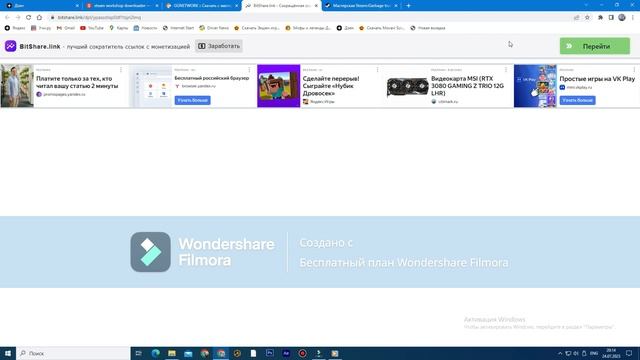The image size is (640, 360).
Task: Open options menu on the first ad
Action: (x=121, y=70)
